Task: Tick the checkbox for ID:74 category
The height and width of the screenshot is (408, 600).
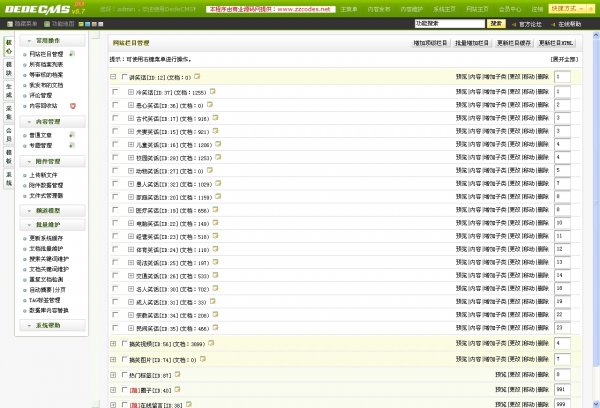Action: (x=124, y=359)
